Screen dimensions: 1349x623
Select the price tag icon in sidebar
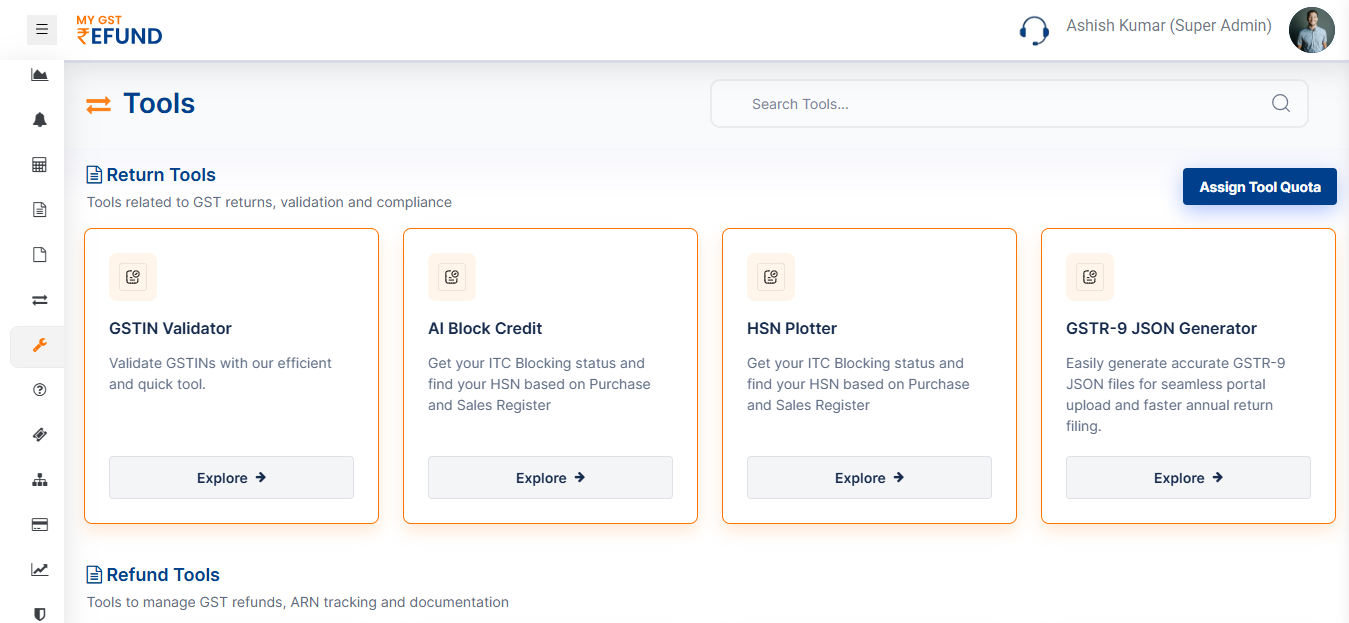[x=39, y=434]
